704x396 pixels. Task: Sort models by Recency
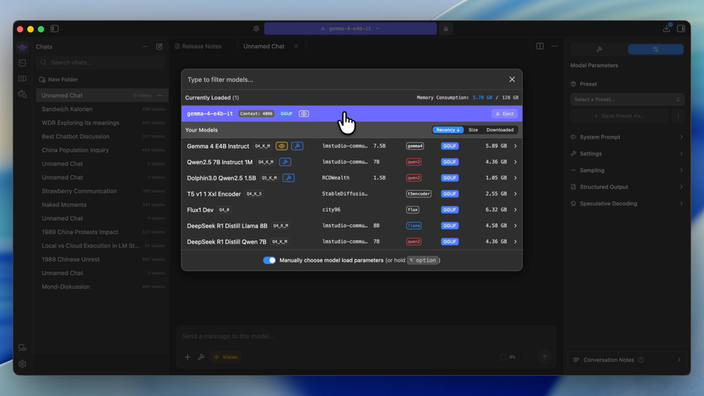pos(448,130)
